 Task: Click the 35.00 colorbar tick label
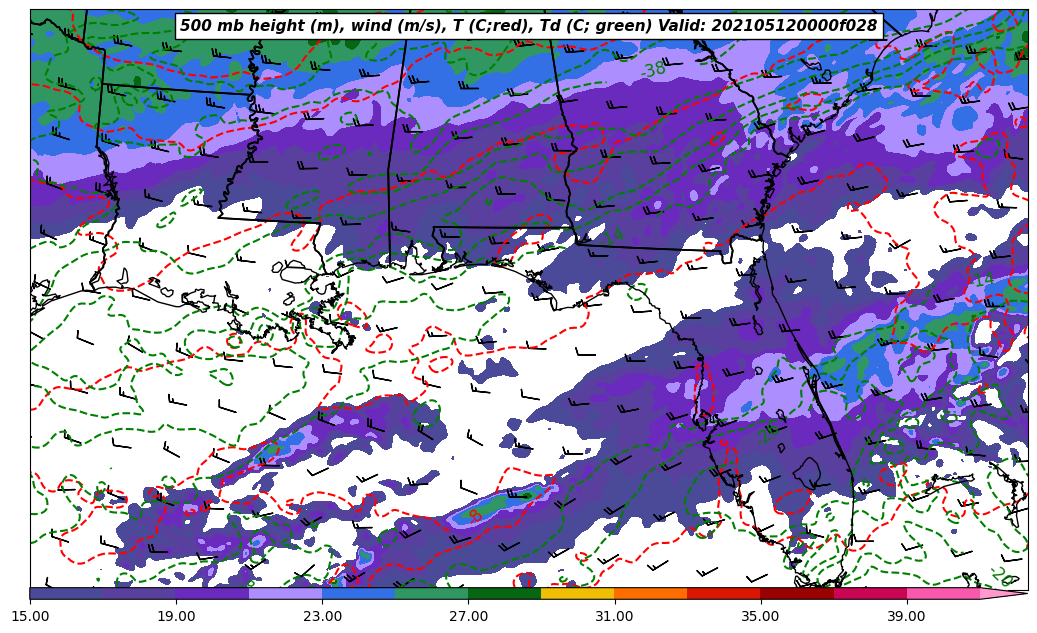[x=760, y=616]
